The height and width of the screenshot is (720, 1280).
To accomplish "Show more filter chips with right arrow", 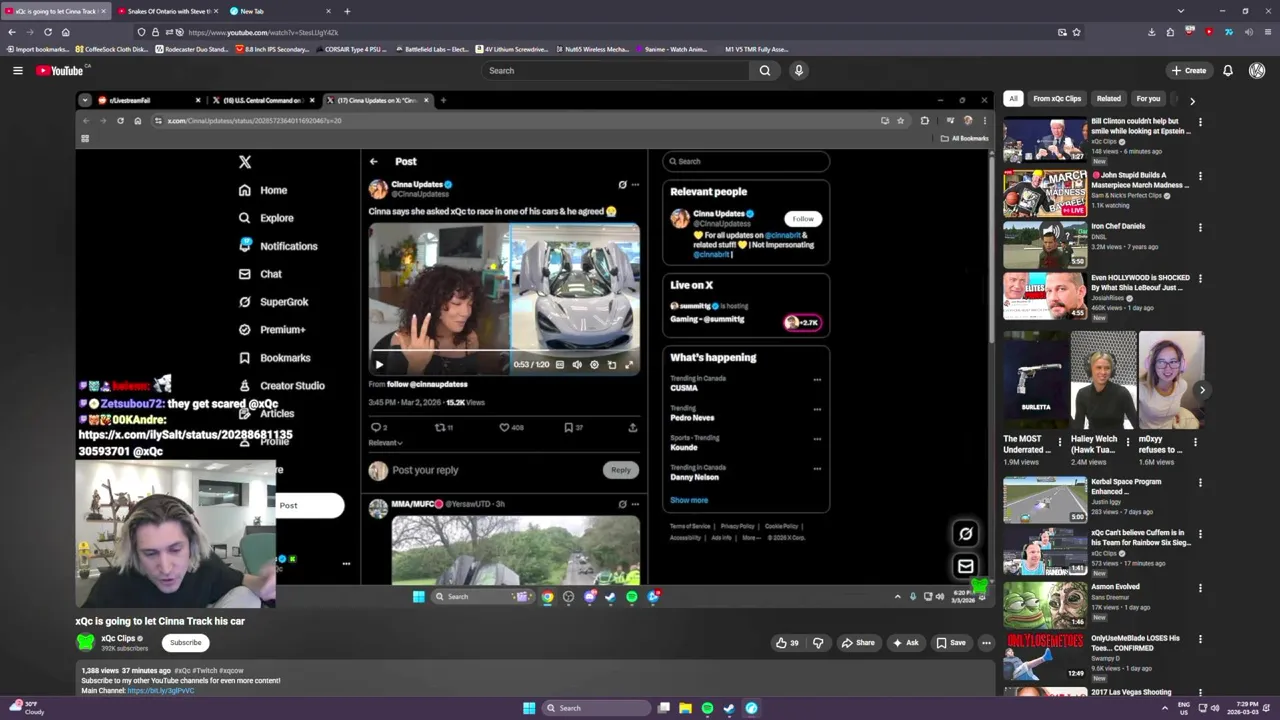I will coord(1192,100).
